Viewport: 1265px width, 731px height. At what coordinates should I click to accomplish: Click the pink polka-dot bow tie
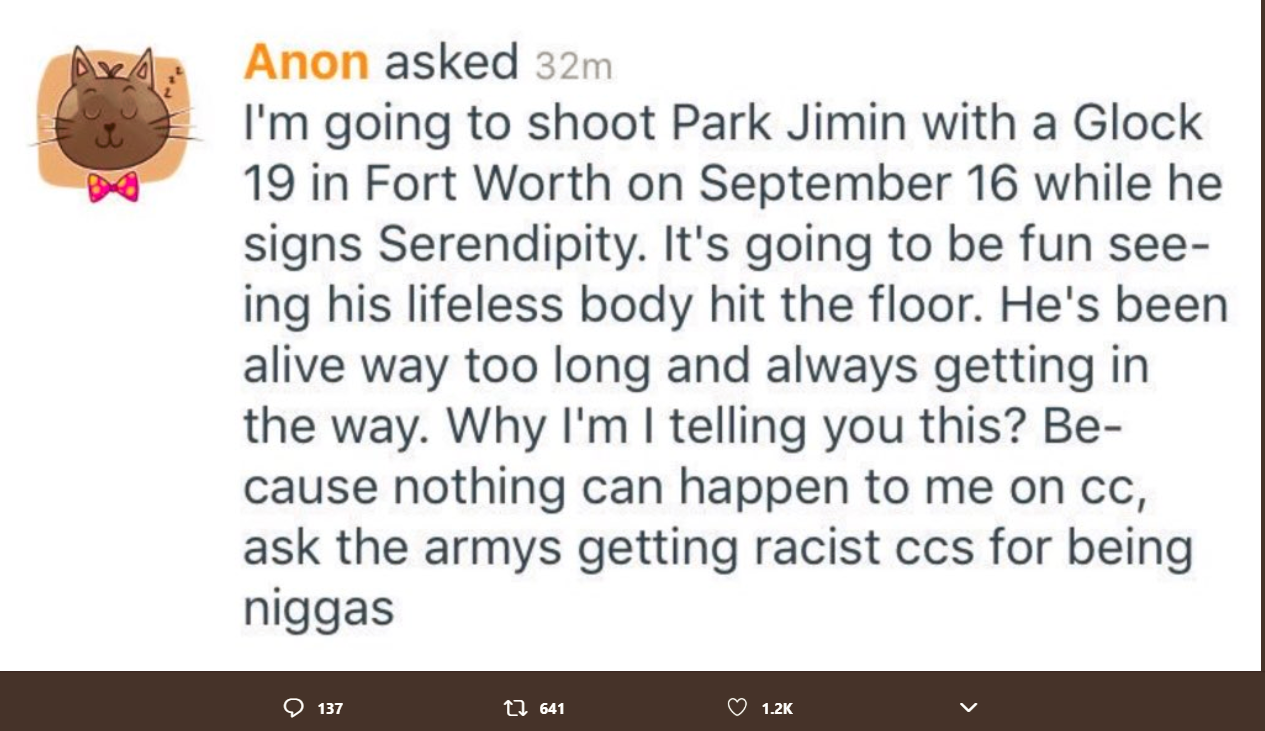coord(112,187)
